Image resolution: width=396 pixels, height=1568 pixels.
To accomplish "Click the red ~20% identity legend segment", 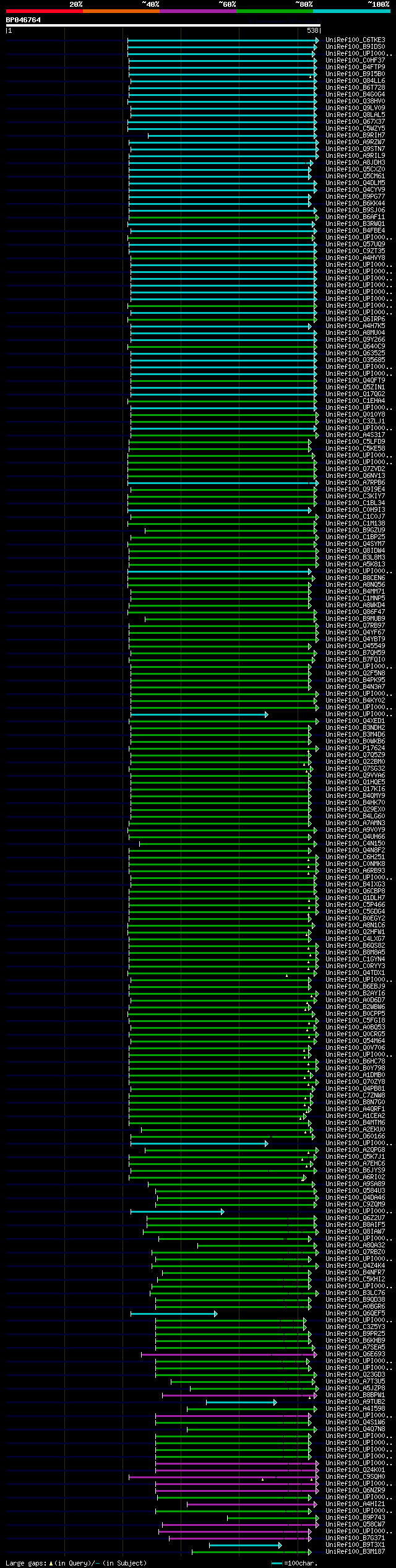I will pos(44,11).
